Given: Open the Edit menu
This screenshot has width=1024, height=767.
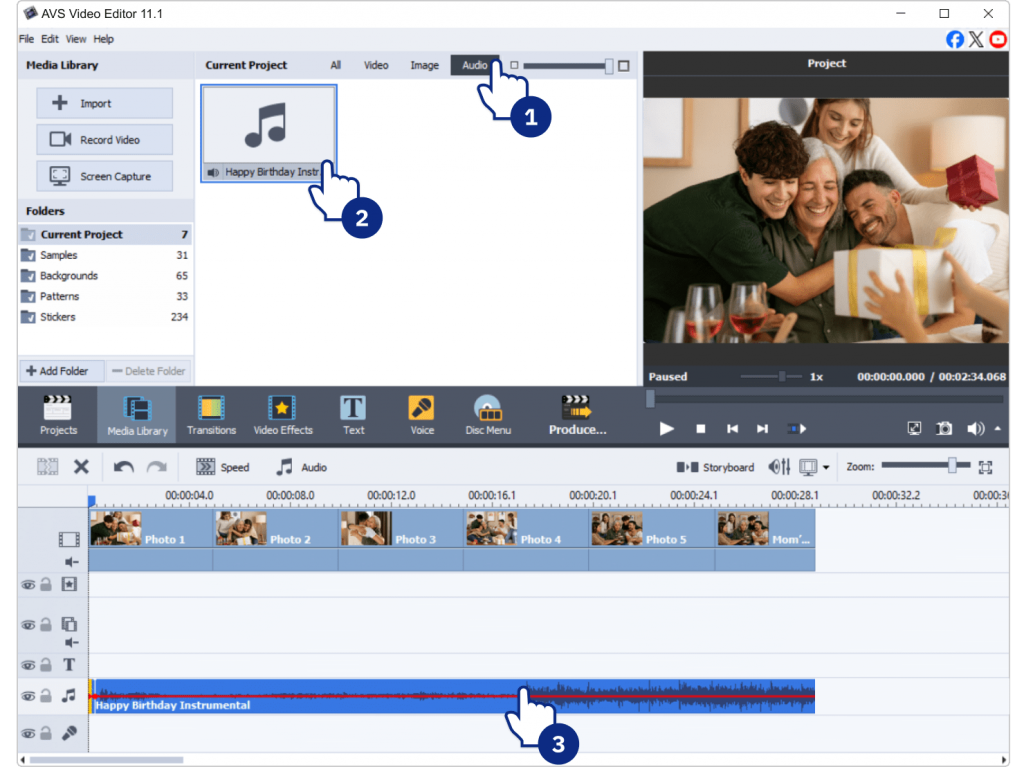Looking at the screenshot, I should (50, 39).
